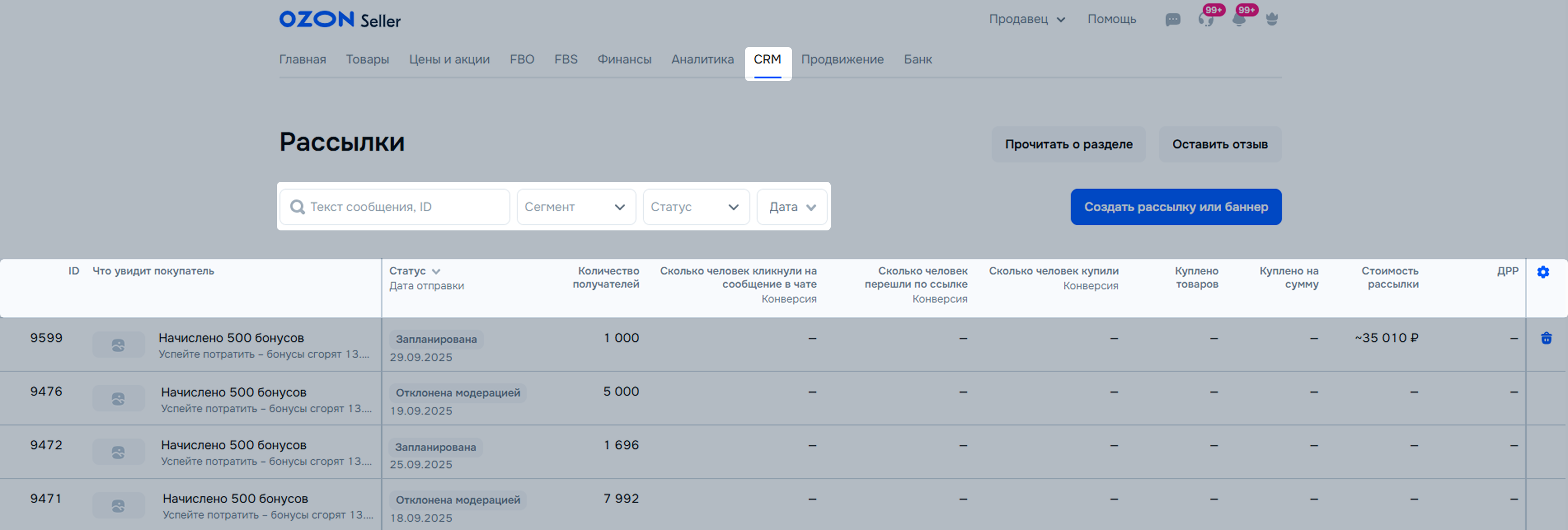Expand the Сегмент filter dropdown
The width and height of the screenshot is (1568, 530).
click(x=576, y=207)
